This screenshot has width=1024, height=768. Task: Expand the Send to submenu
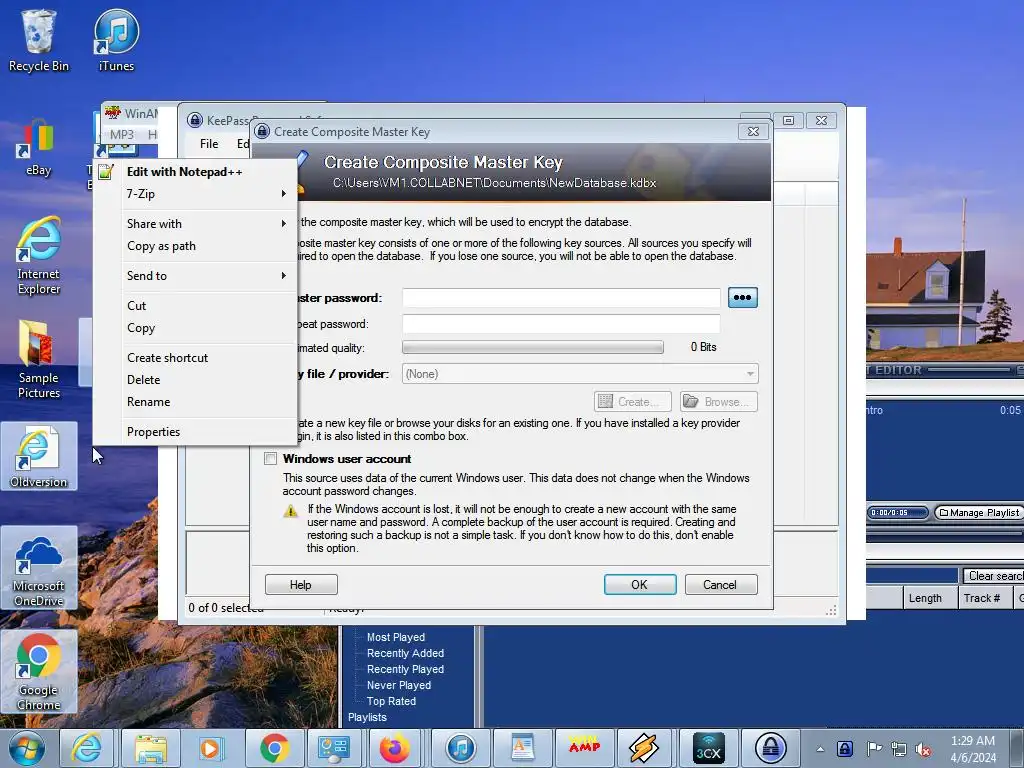coord(196,276)
